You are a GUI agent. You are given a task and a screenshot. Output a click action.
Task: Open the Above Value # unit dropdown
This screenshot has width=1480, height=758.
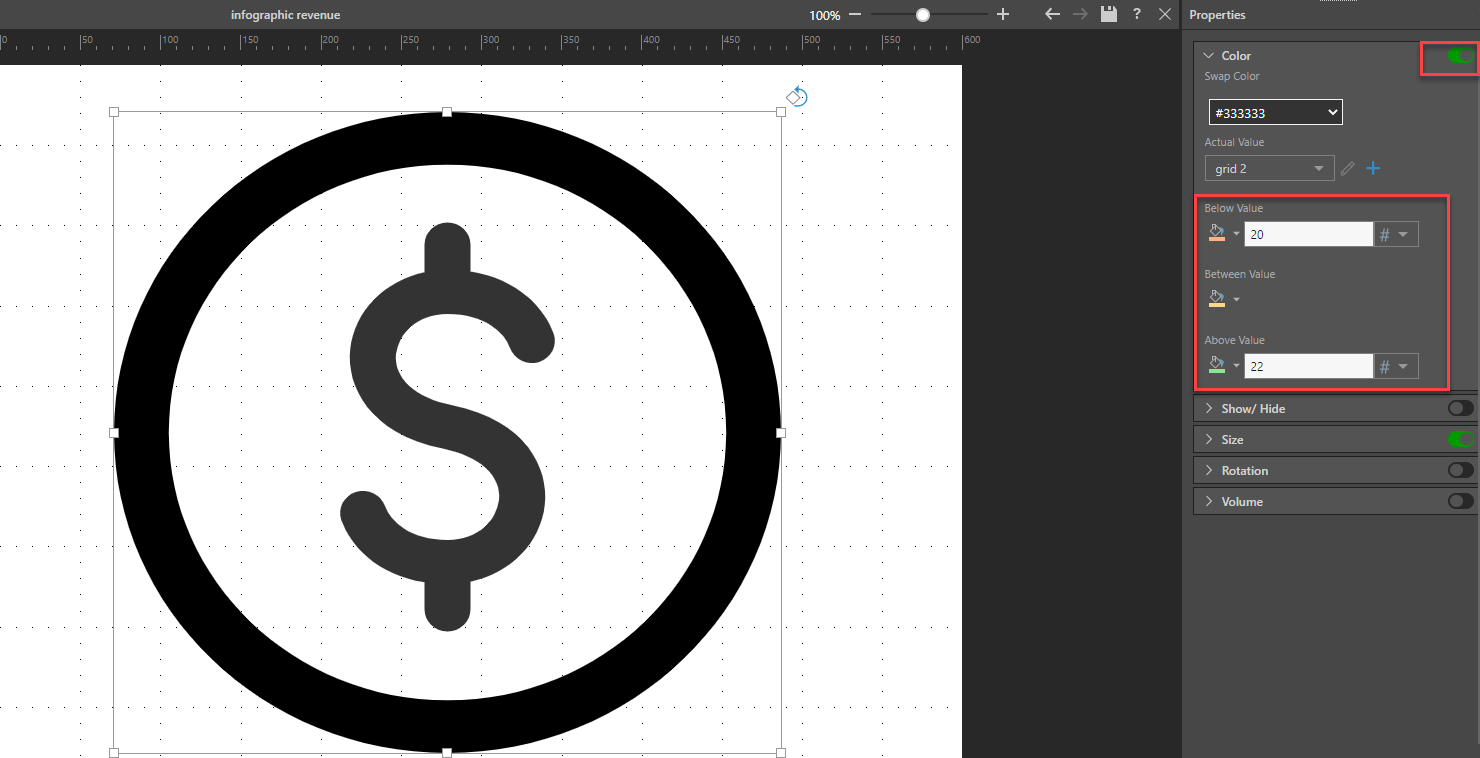point(1395,366)
